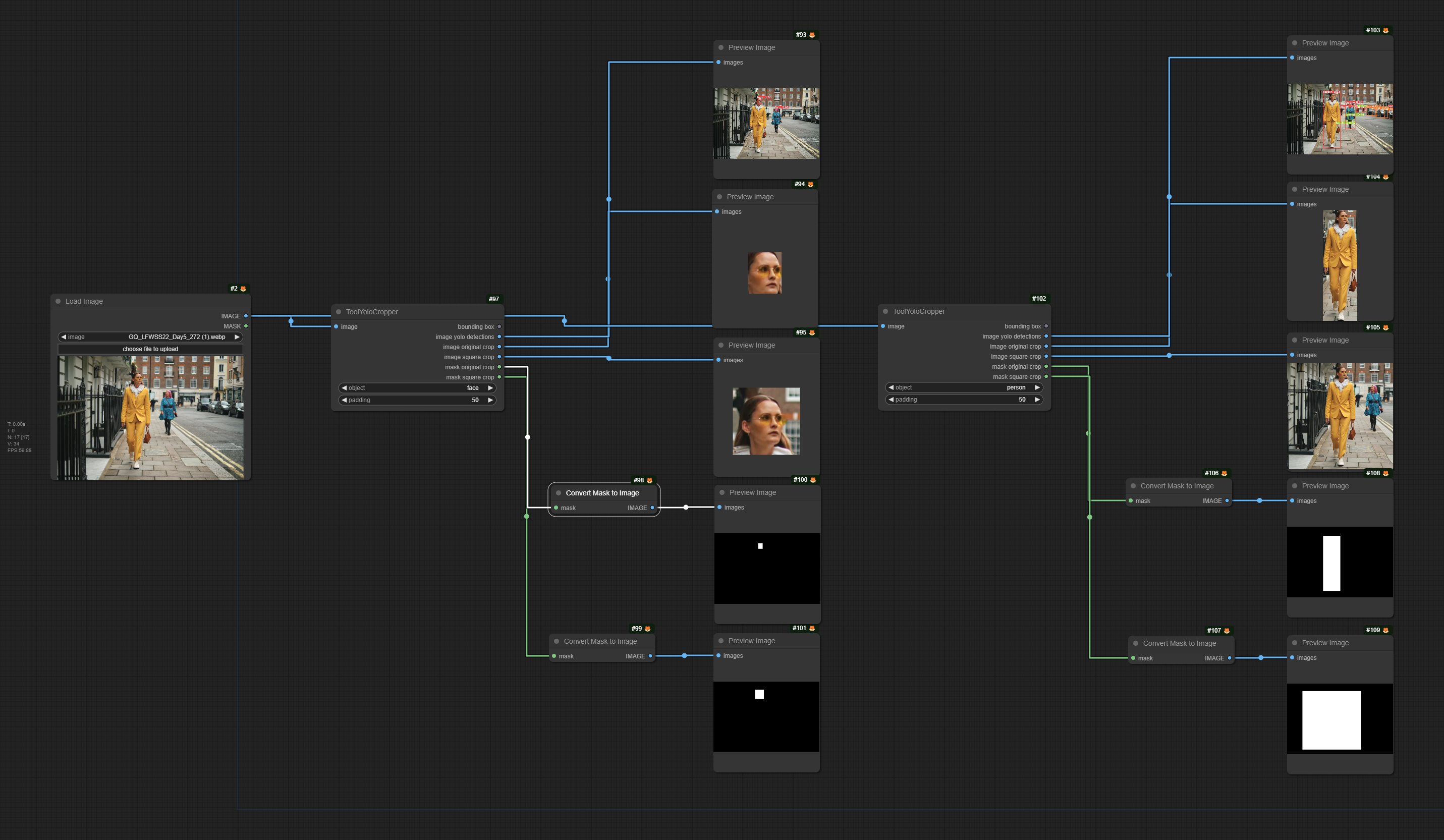Image resolution: width=1444 pixels, height=840 pixels.
Task: Click the MASK output port on Load Image
Action: click(x=246, y=326)
